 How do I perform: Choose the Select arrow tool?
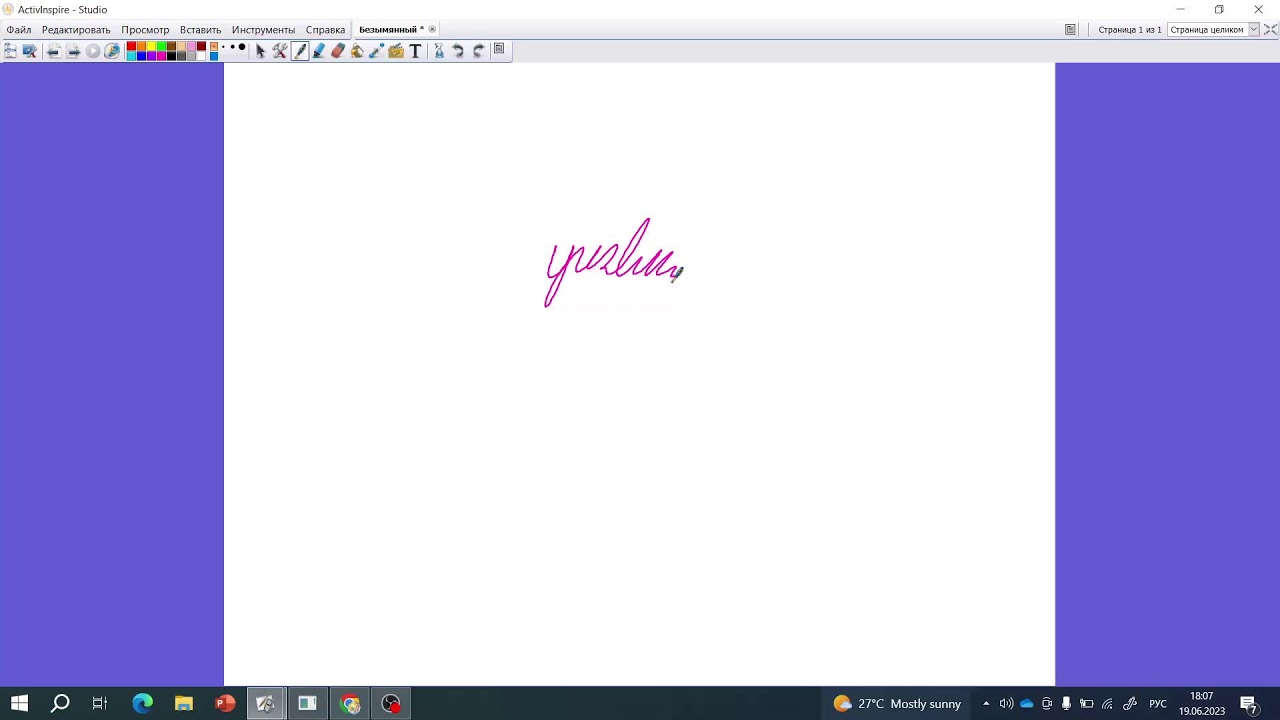tap(260, 50)
